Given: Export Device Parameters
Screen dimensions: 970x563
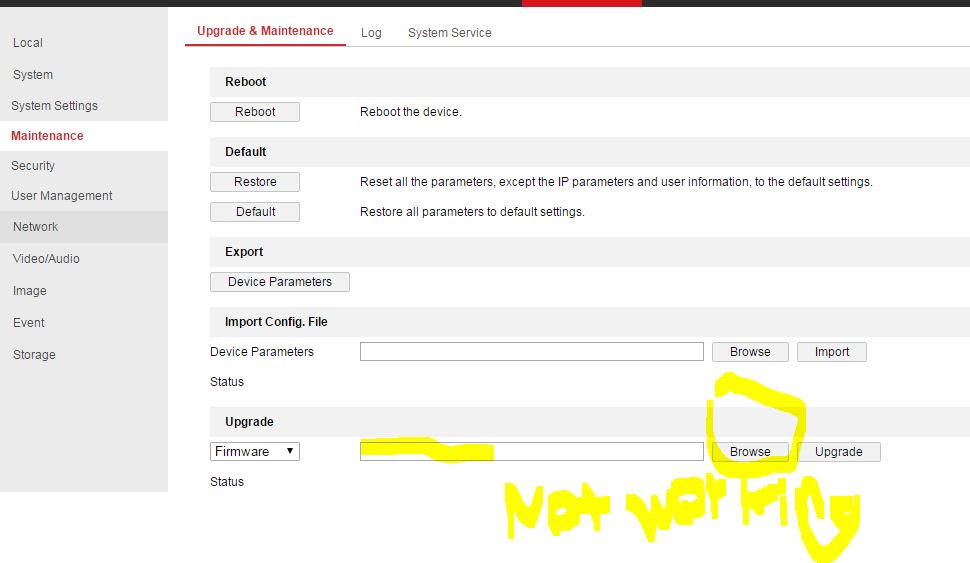Looking at the screenshot, I should pyautogui.click(x=280, y=282).
